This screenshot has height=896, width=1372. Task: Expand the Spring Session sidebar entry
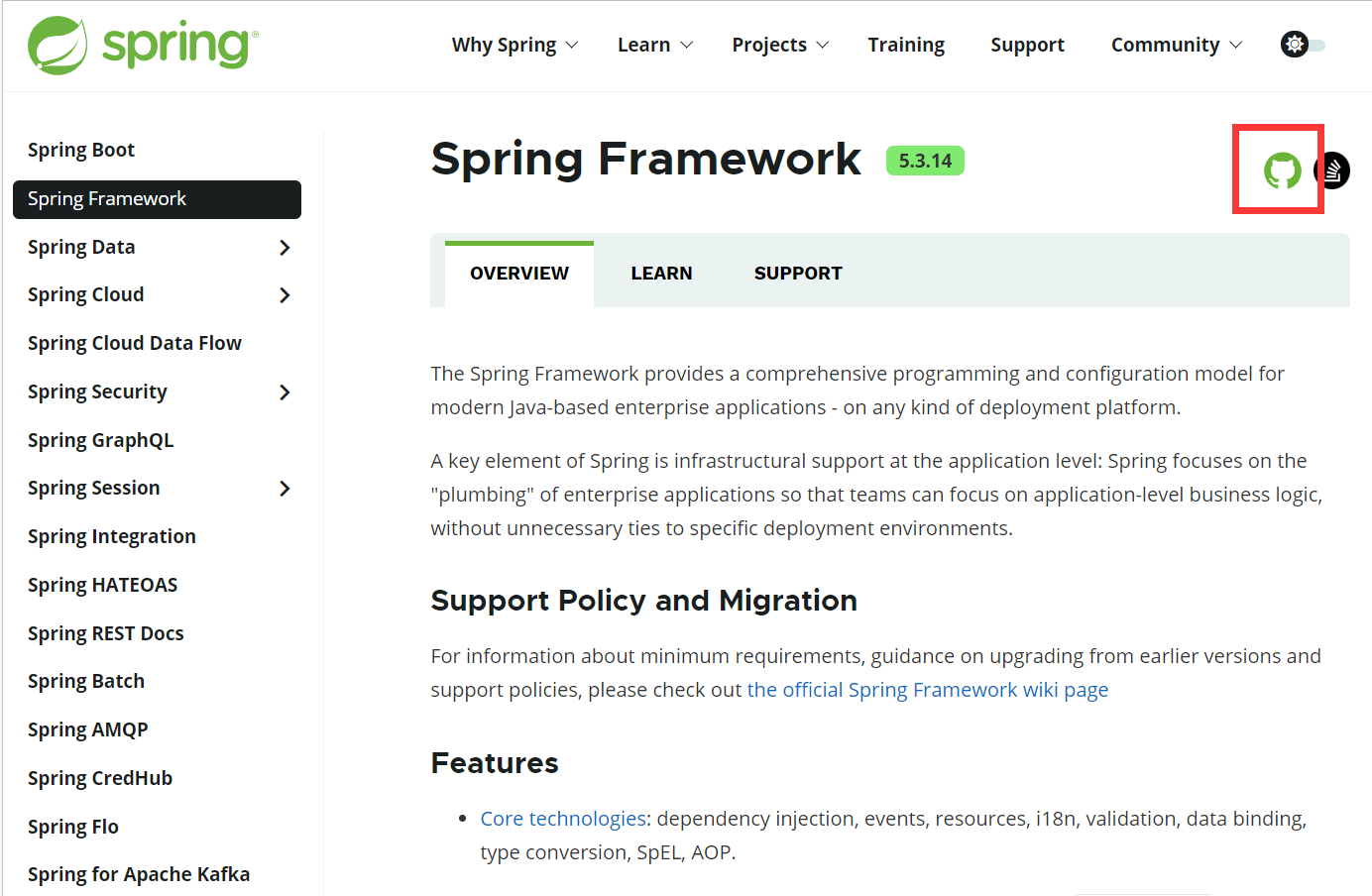[x=286, y=488]
